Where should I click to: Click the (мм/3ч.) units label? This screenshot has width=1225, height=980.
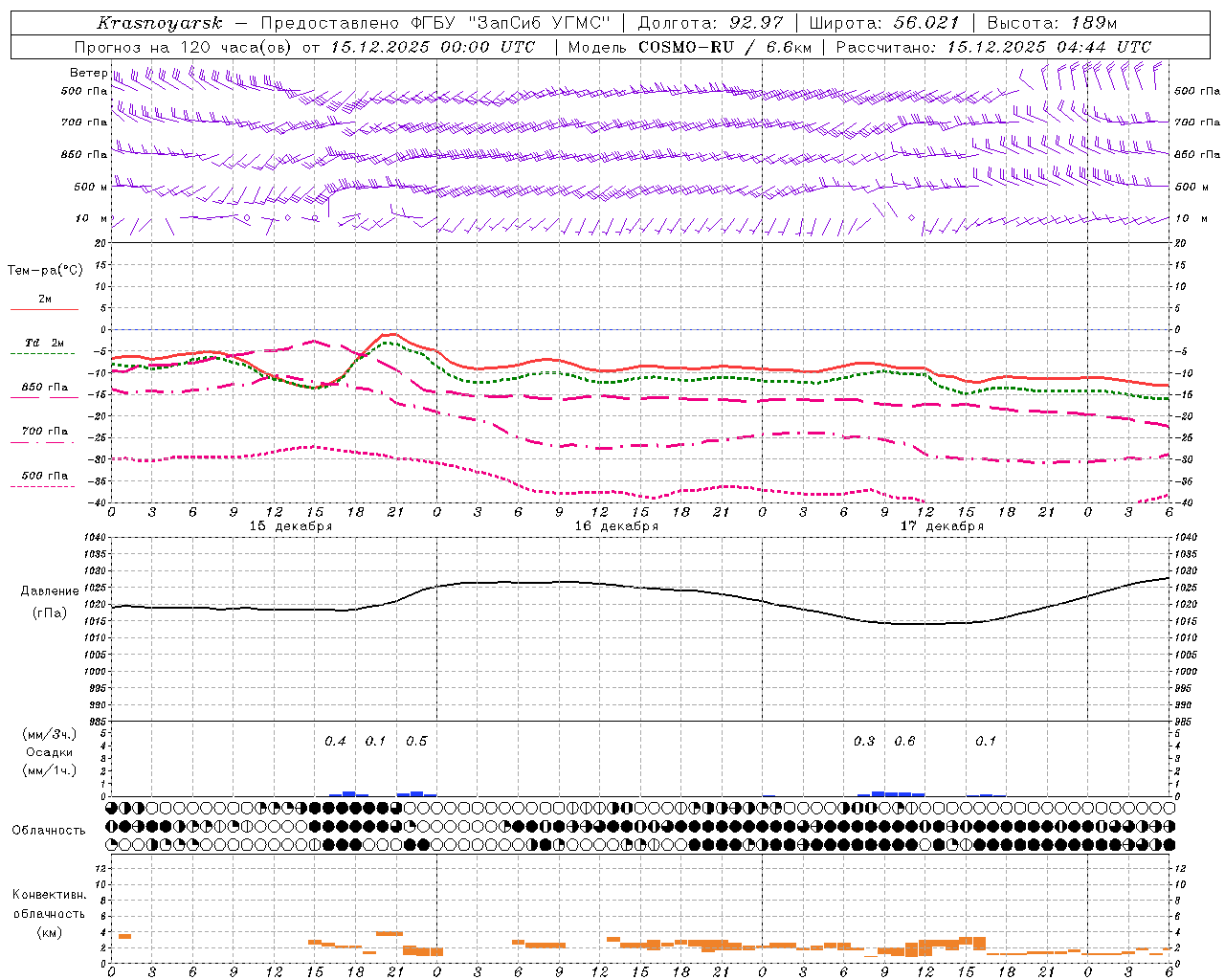click(x=50, y=734)
